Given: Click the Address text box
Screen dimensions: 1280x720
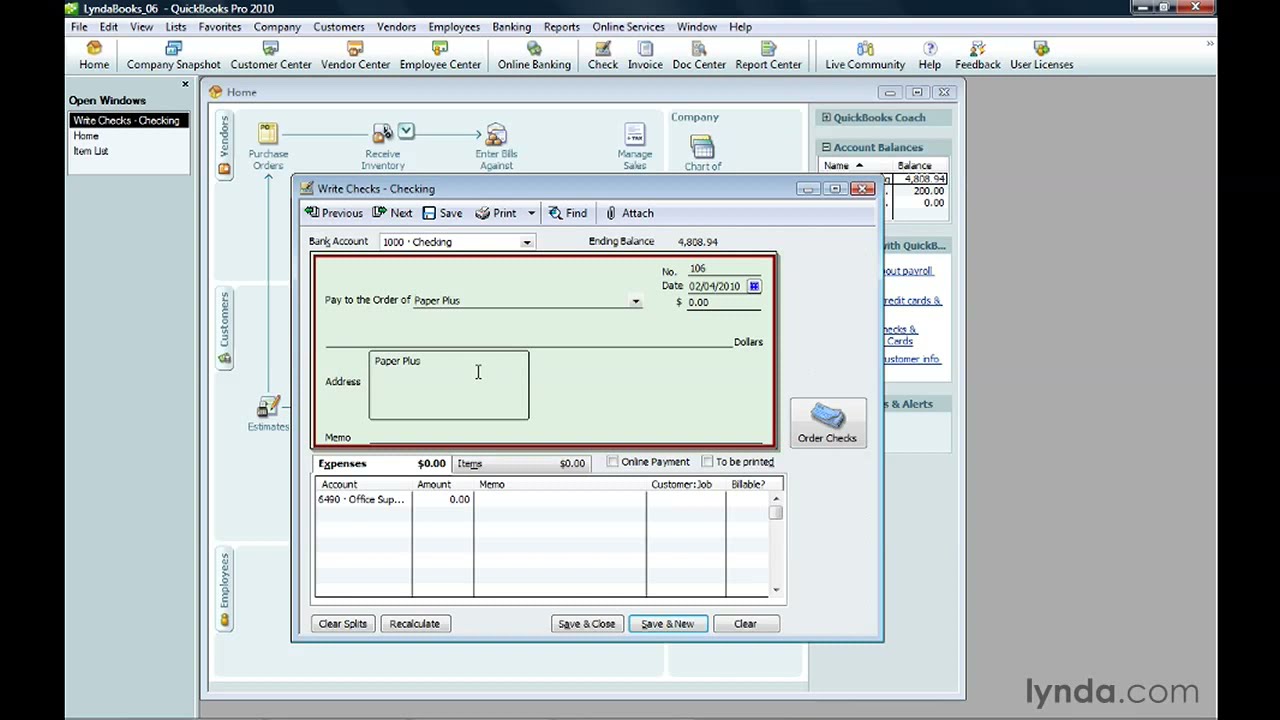Looking at the screenshot, I should pyautogui.click(x=449, y=385).
